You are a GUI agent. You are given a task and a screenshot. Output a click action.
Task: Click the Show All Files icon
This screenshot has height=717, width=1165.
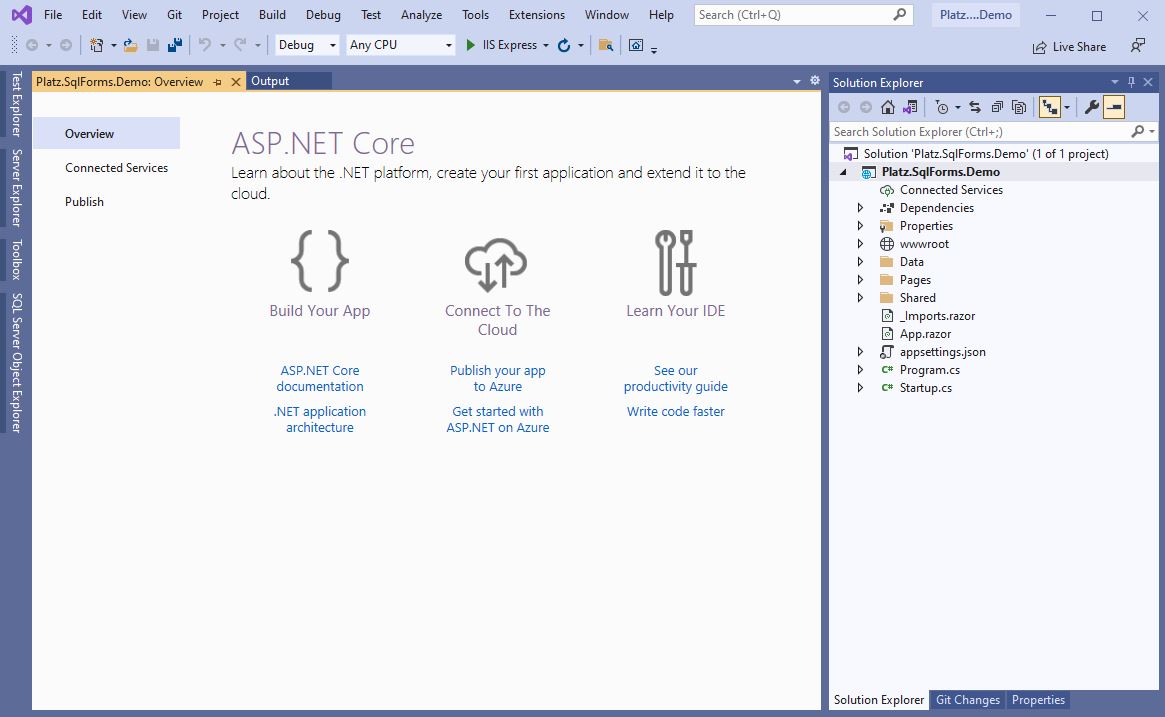[x=1019, y=108]
